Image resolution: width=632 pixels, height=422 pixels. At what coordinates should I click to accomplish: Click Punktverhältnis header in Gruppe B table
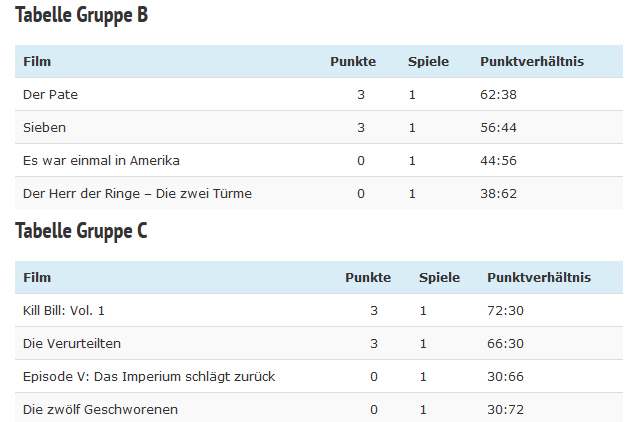(x=532, y=62)
